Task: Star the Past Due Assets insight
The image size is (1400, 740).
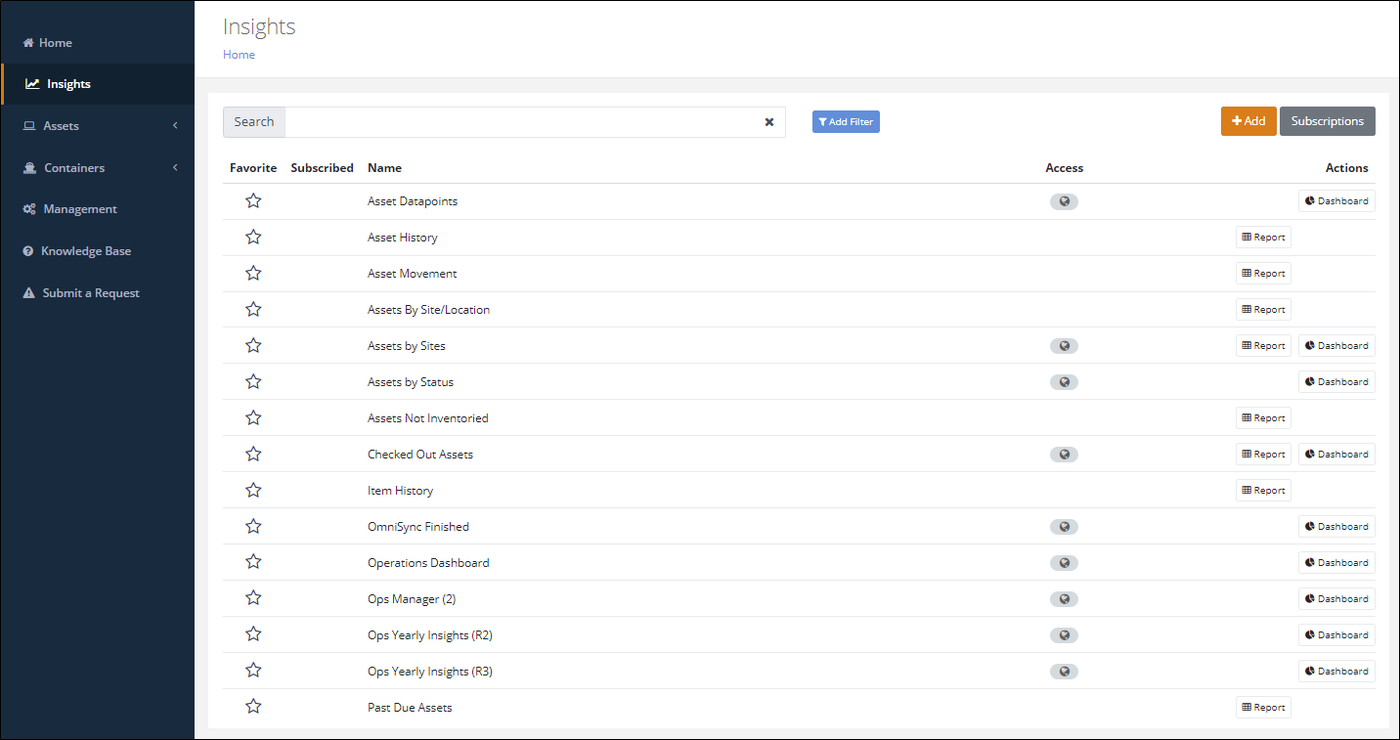Action: tap(253, 707)
